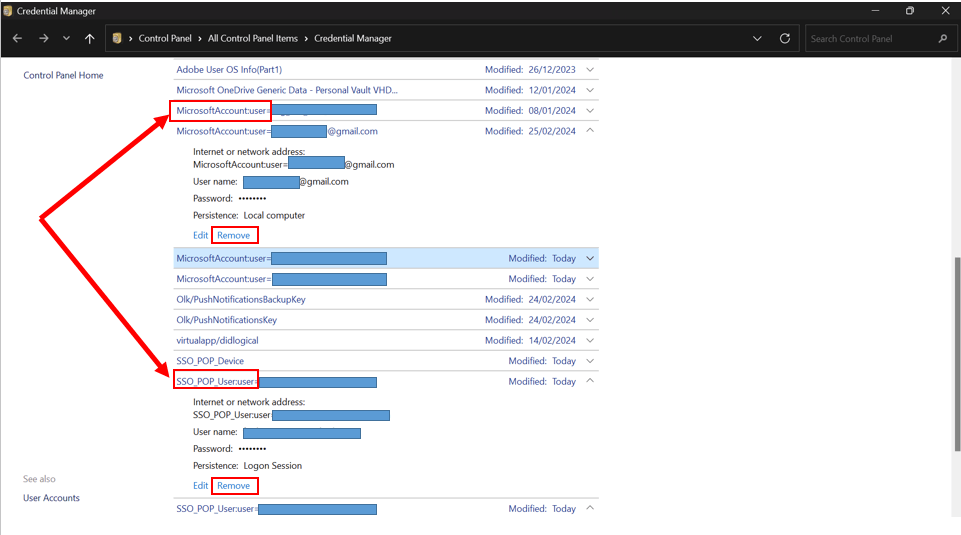This screenshot has height=535, width=961.
Task: Minimize the Credential Manager window
Action: [x=875, y=11]
